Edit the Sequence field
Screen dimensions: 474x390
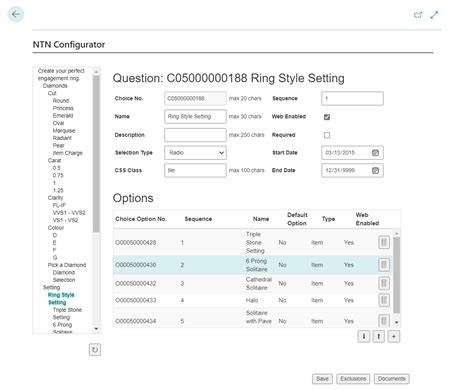tap(352, 98)
